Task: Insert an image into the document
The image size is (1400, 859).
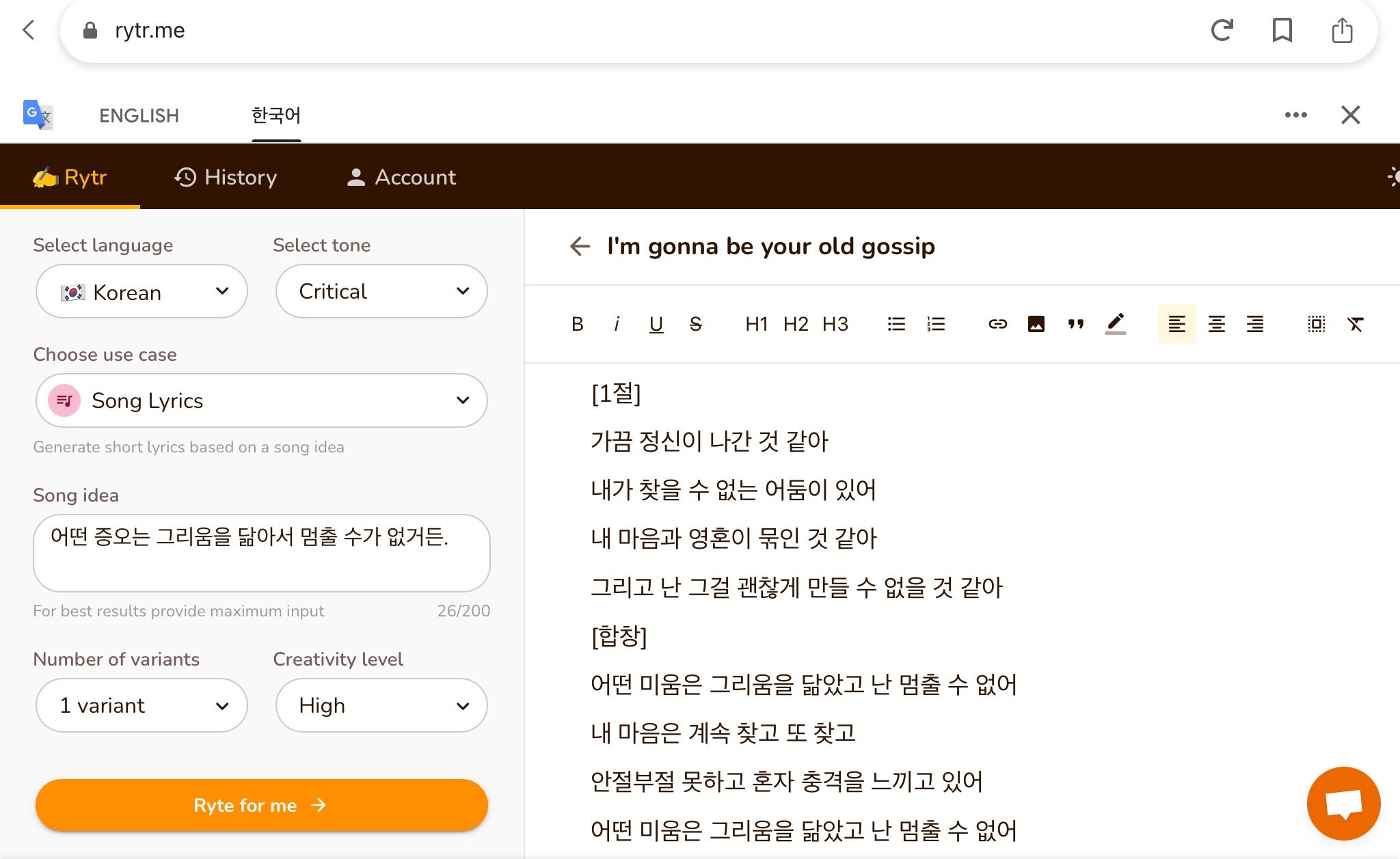Action: coord(1036,324)
